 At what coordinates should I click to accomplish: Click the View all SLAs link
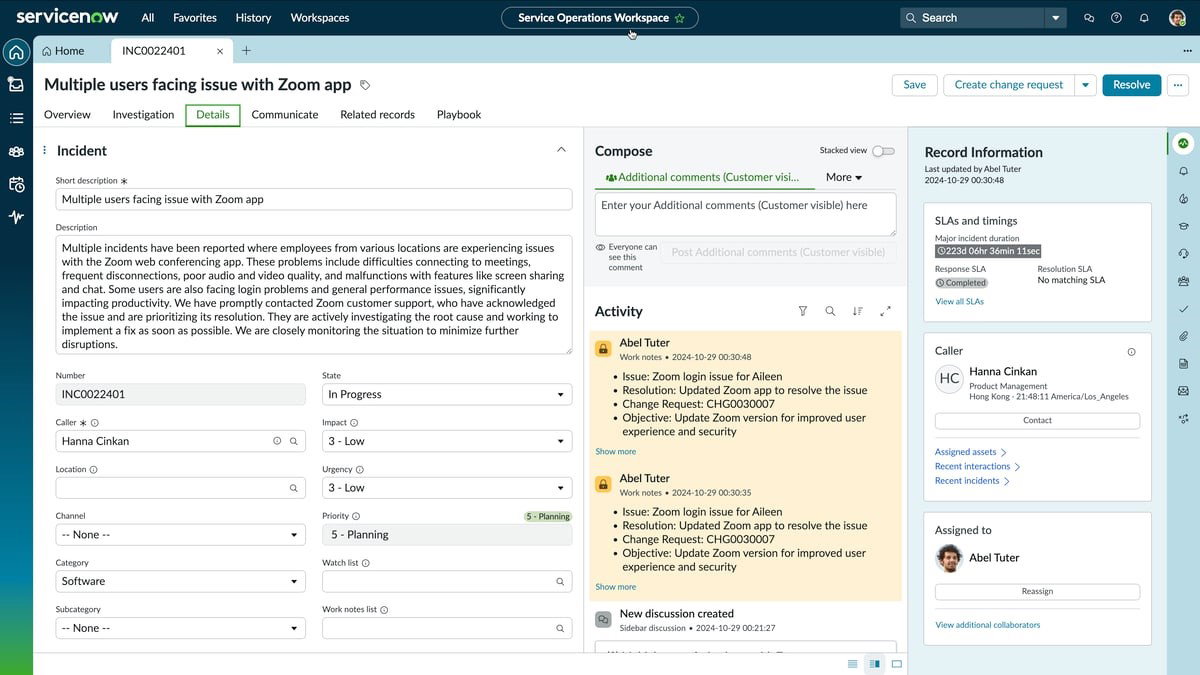point(959,301)
